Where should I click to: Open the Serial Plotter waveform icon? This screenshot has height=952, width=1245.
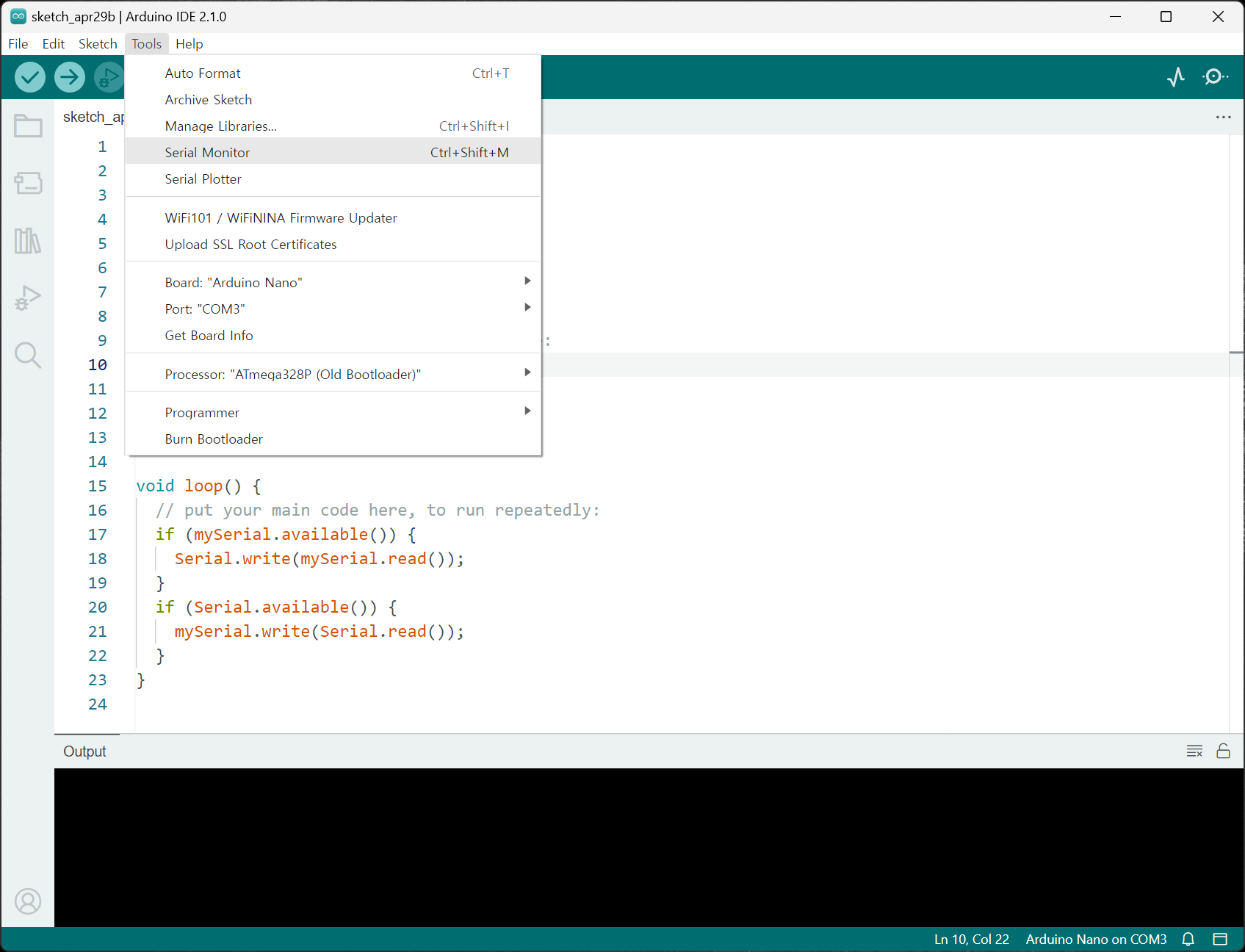coord(1176,77)
